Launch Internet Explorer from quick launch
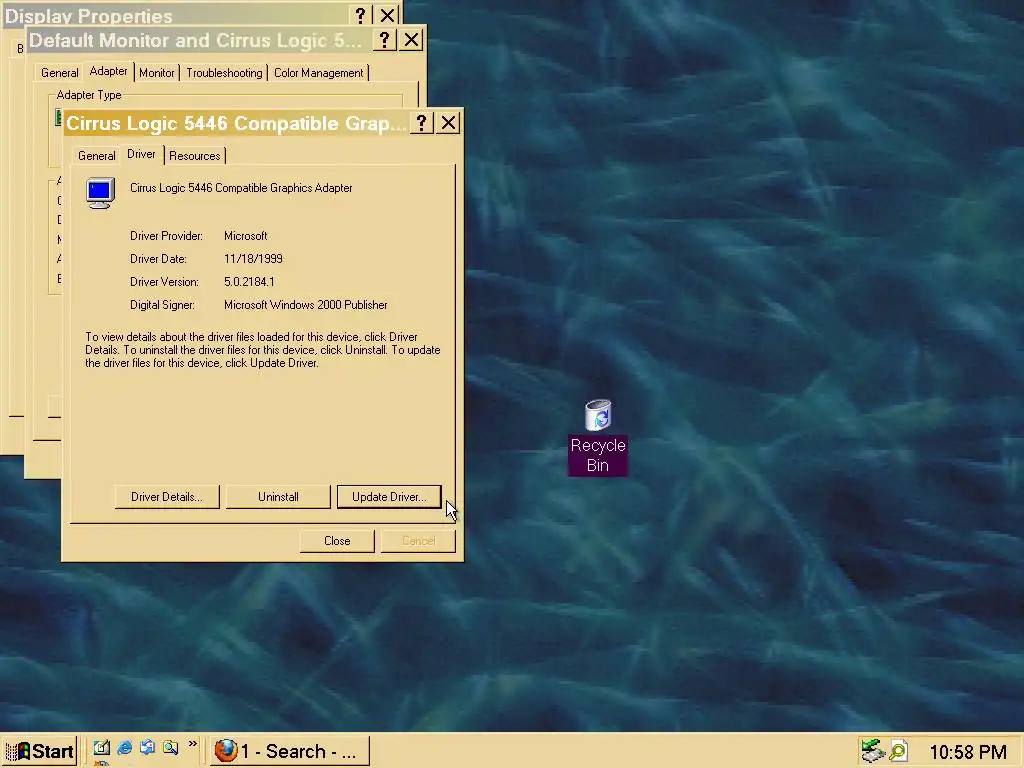 pyautogui.click(x=124, y=748)
